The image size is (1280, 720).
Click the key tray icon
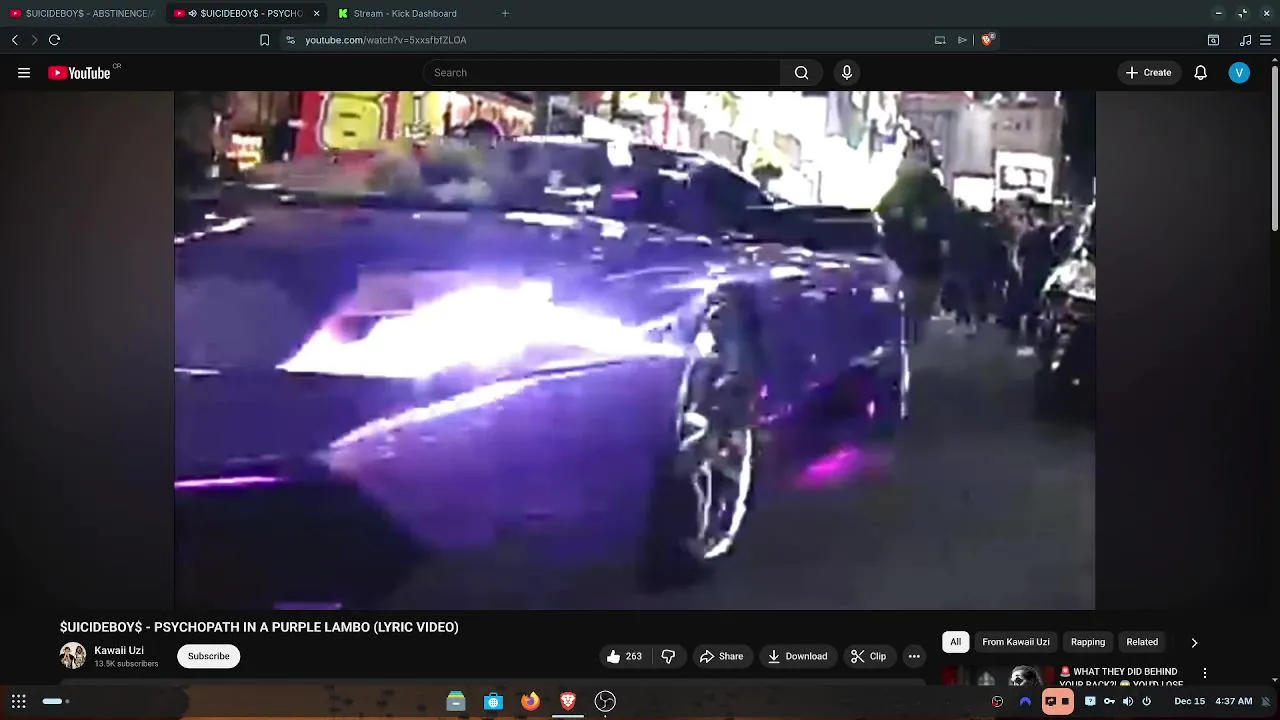[x=1109, y=701]
